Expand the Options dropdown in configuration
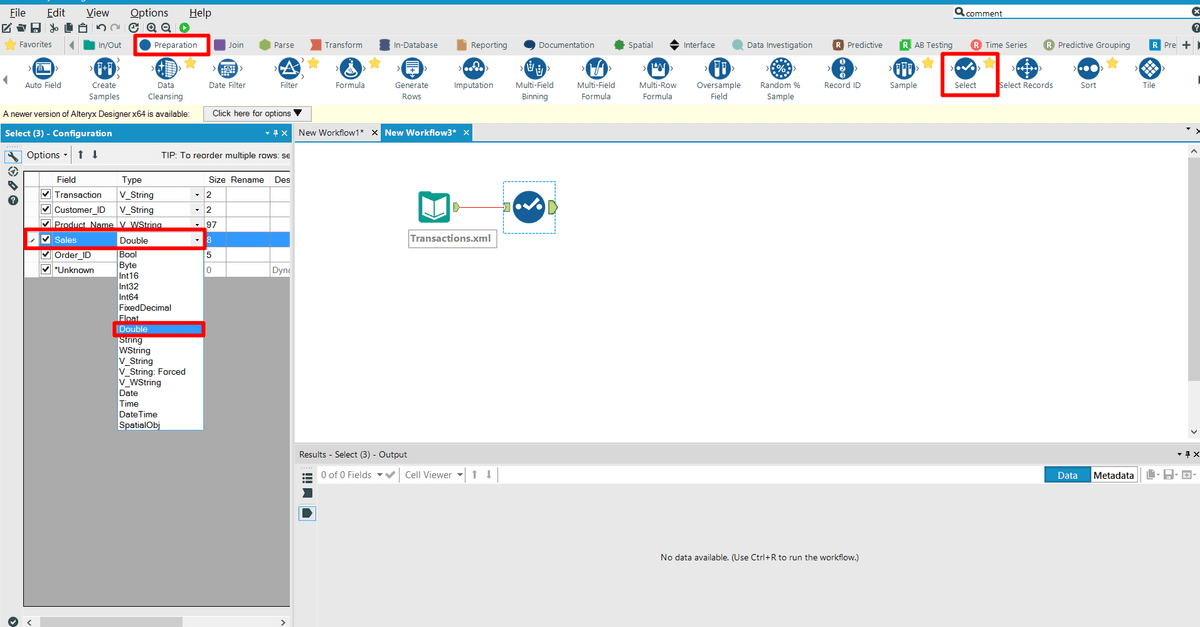 (x=47, y=155)
